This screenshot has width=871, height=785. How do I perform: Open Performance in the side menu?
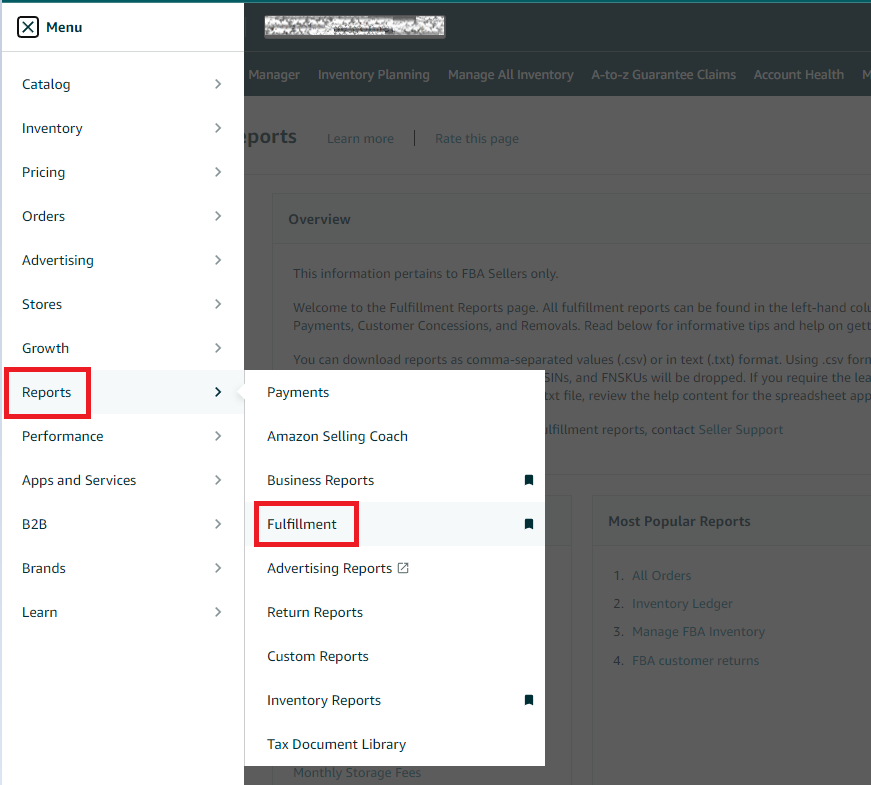click(x=63, y=436)
